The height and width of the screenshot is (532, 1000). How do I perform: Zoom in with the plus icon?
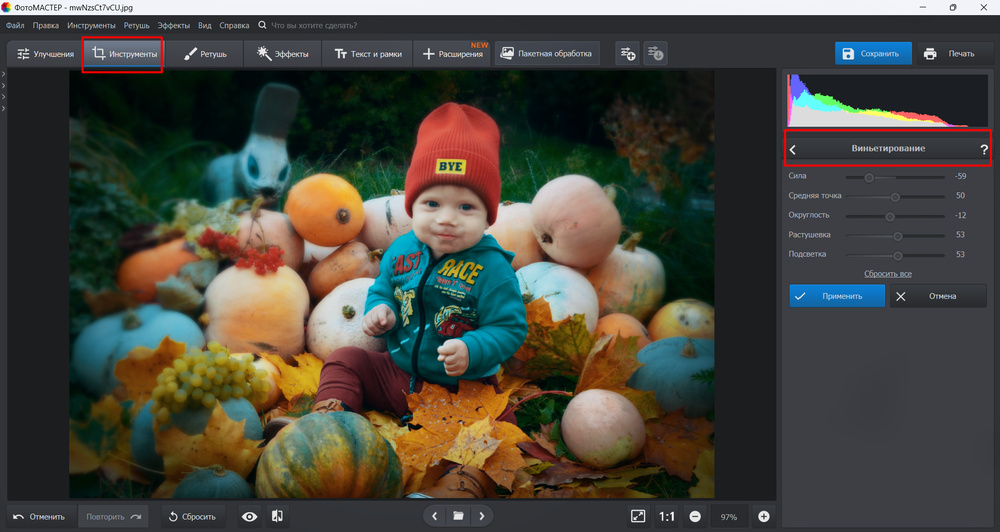(764, 516)
